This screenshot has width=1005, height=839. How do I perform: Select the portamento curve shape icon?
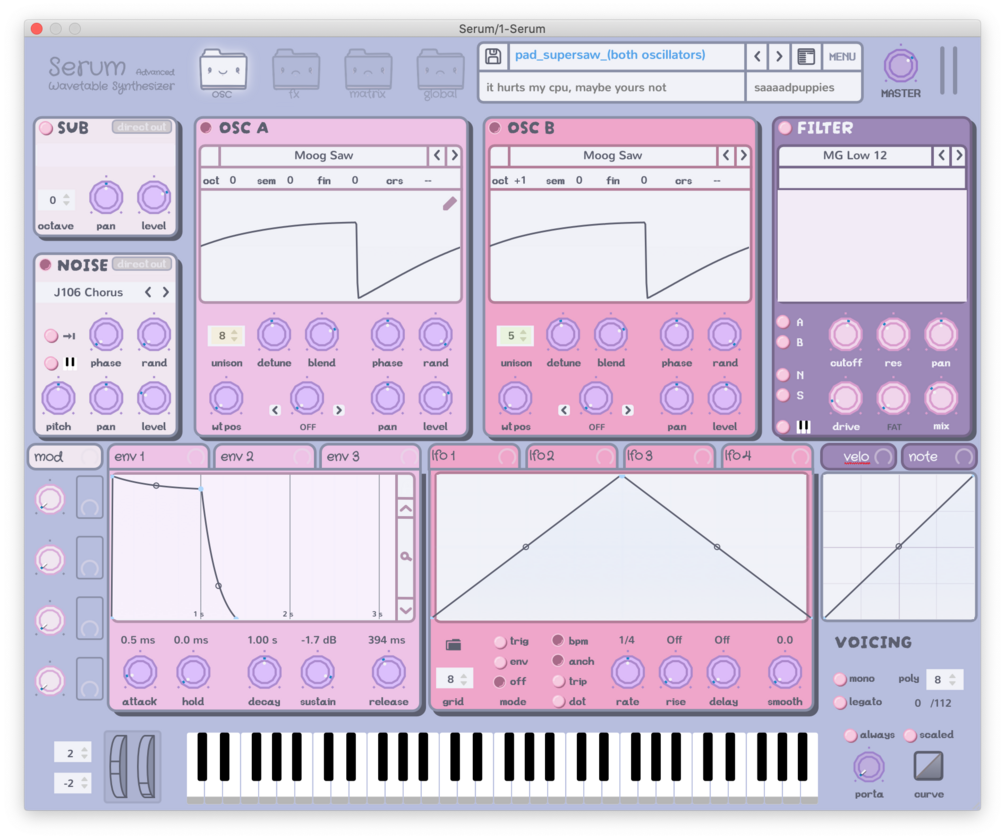click(x=928, y=766)
